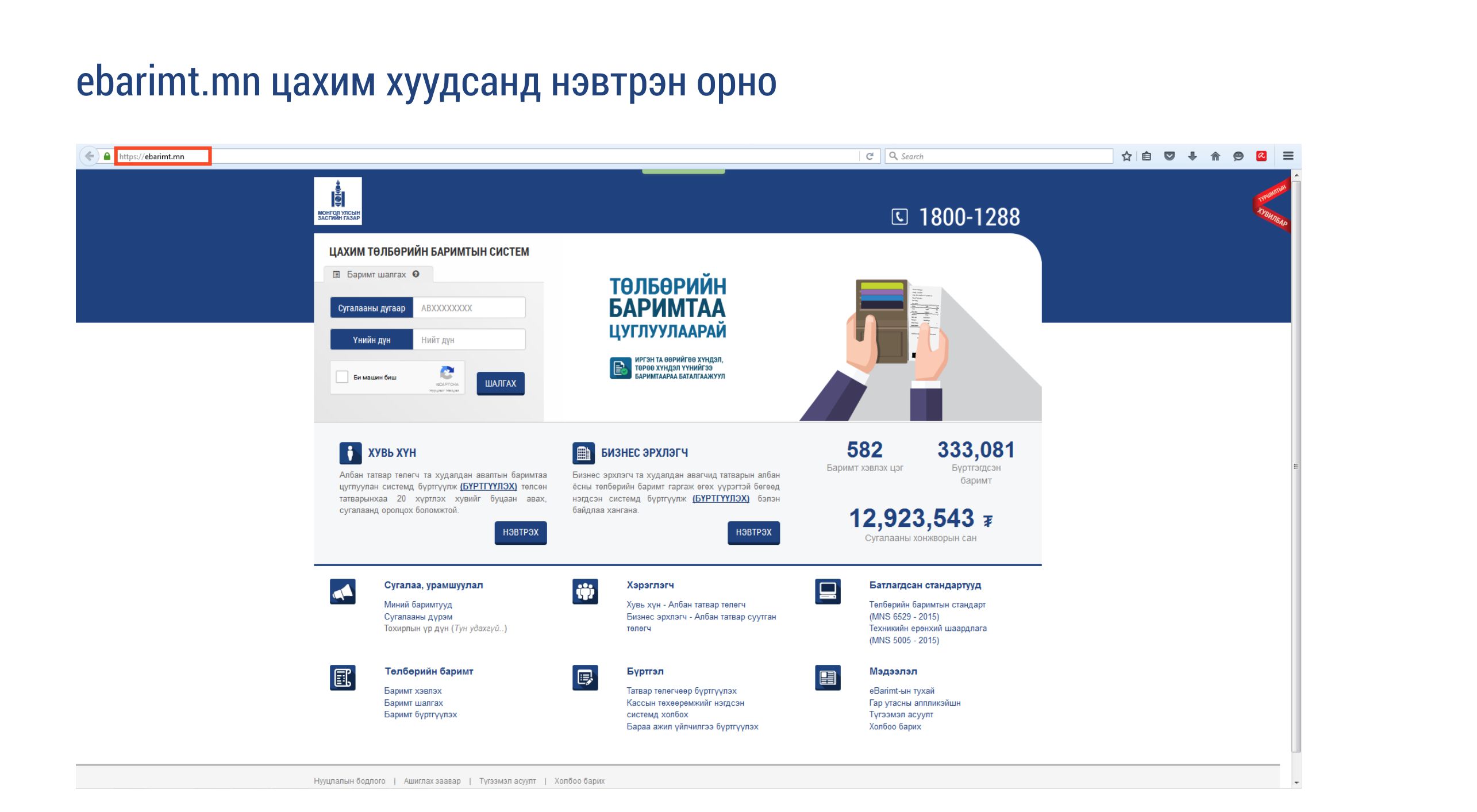Open Гар утасны аппликэйшн link
The height and width of the screenshot is (812, 1477).
coord(914,703)
